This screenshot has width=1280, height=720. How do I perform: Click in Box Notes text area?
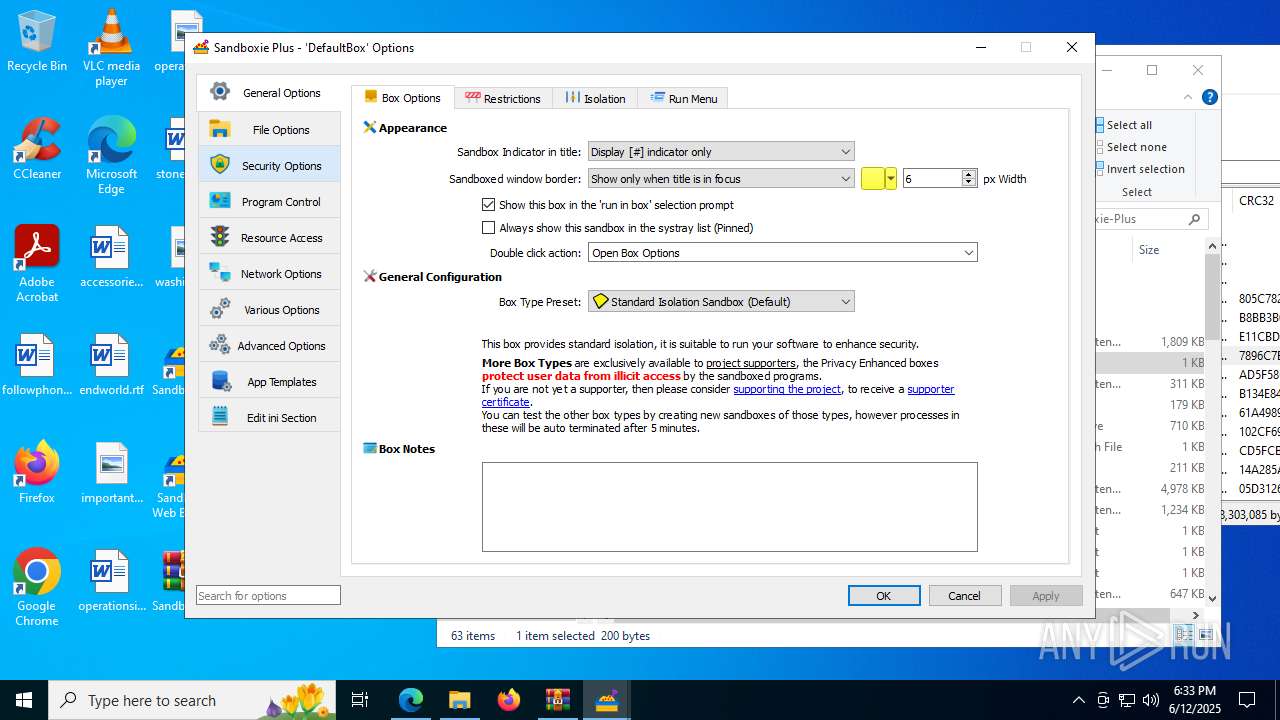729,506
